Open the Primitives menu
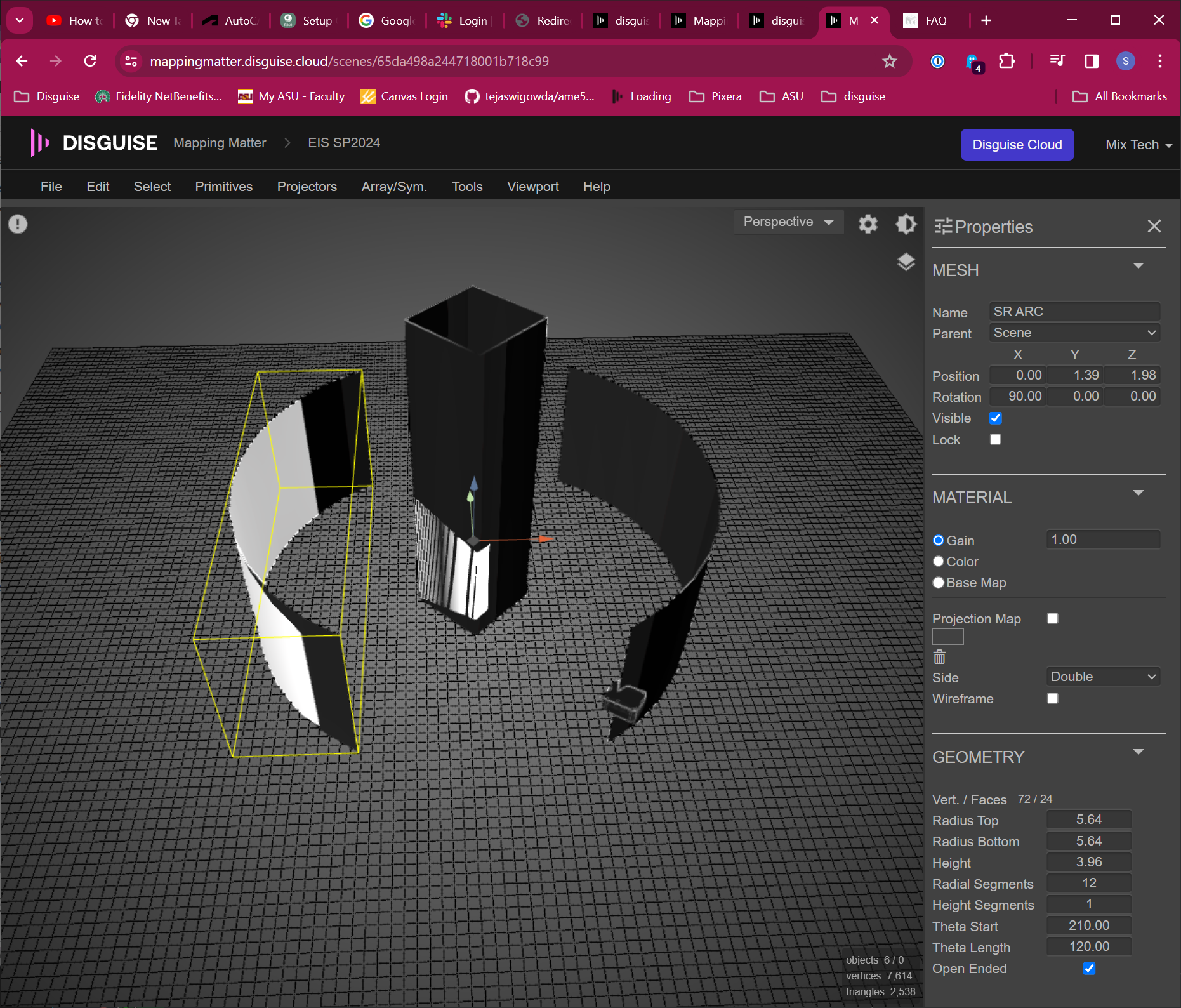 (x=224, y=187)
